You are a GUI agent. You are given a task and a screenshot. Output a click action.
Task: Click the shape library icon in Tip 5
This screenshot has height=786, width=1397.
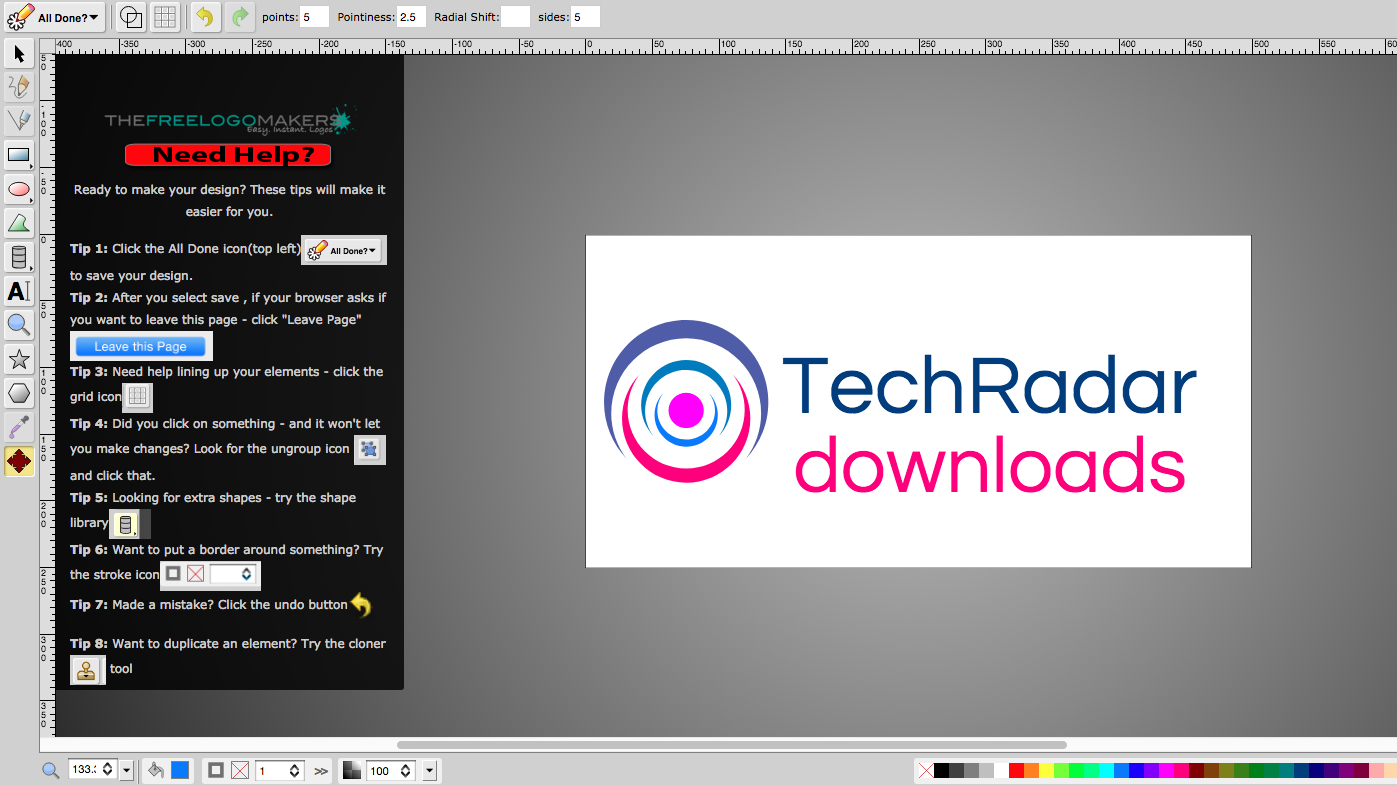point(125,524)
